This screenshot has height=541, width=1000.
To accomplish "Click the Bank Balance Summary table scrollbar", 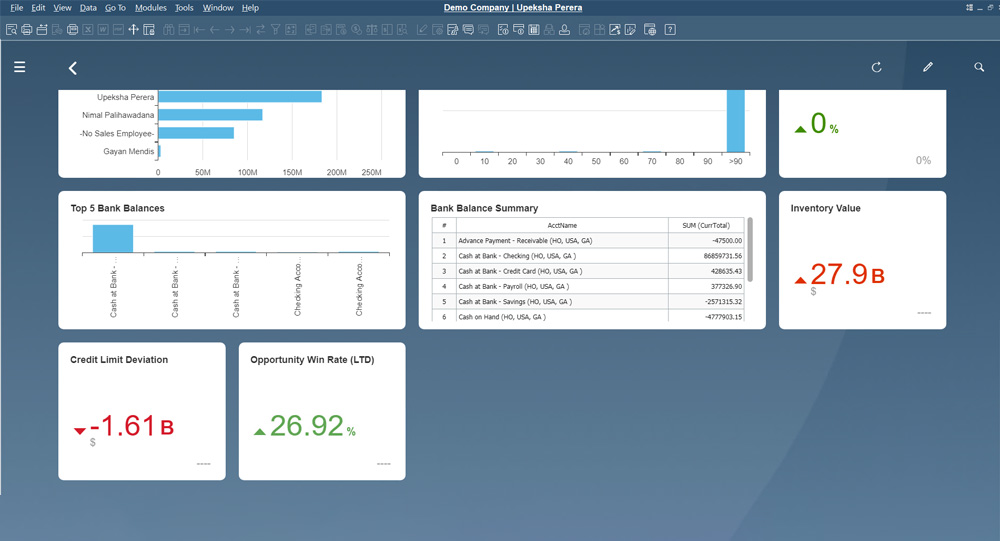I will pos(750,248).
